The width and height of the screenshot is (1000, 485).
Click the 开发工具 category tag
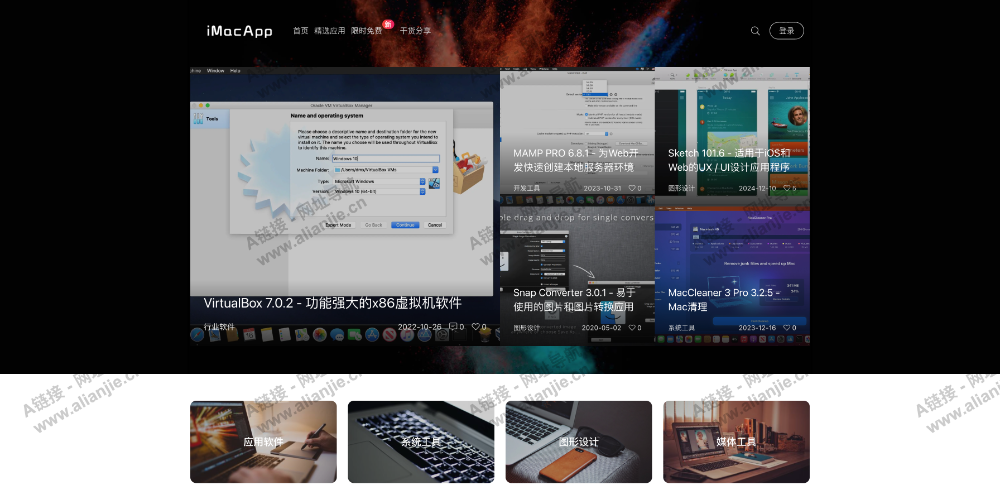point(527,188)
